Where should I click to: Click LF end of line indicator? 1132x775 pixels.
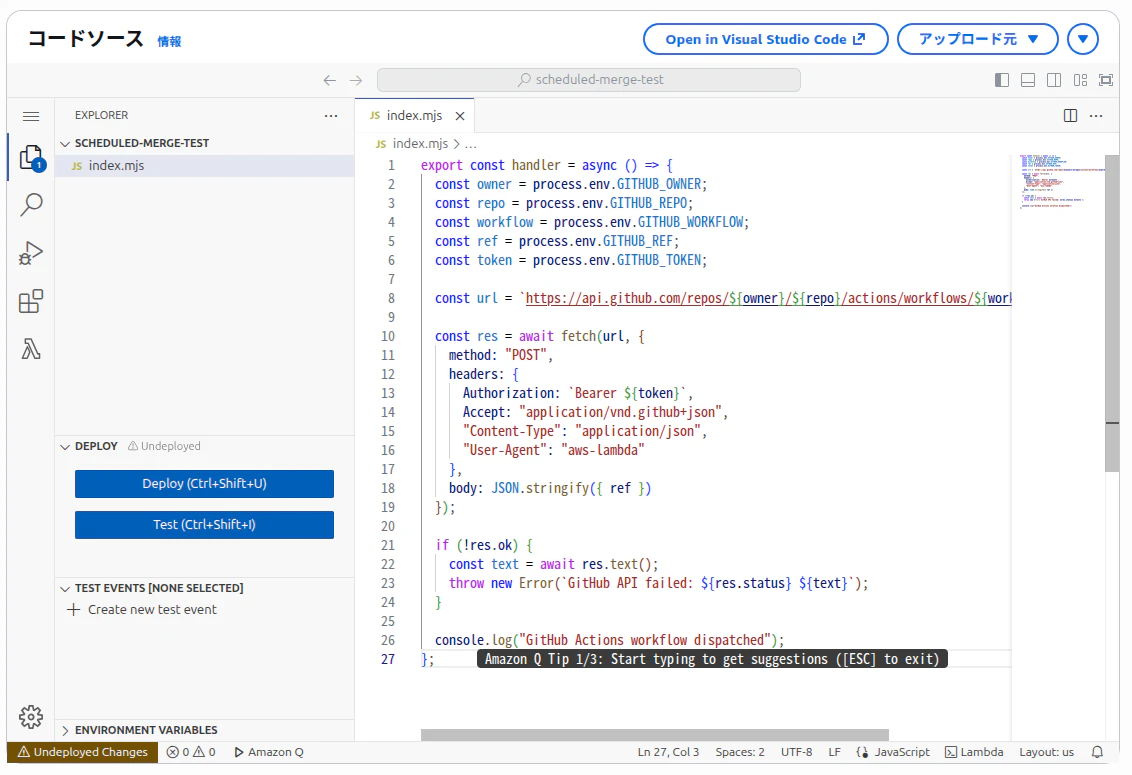click(x=835, y=752)
